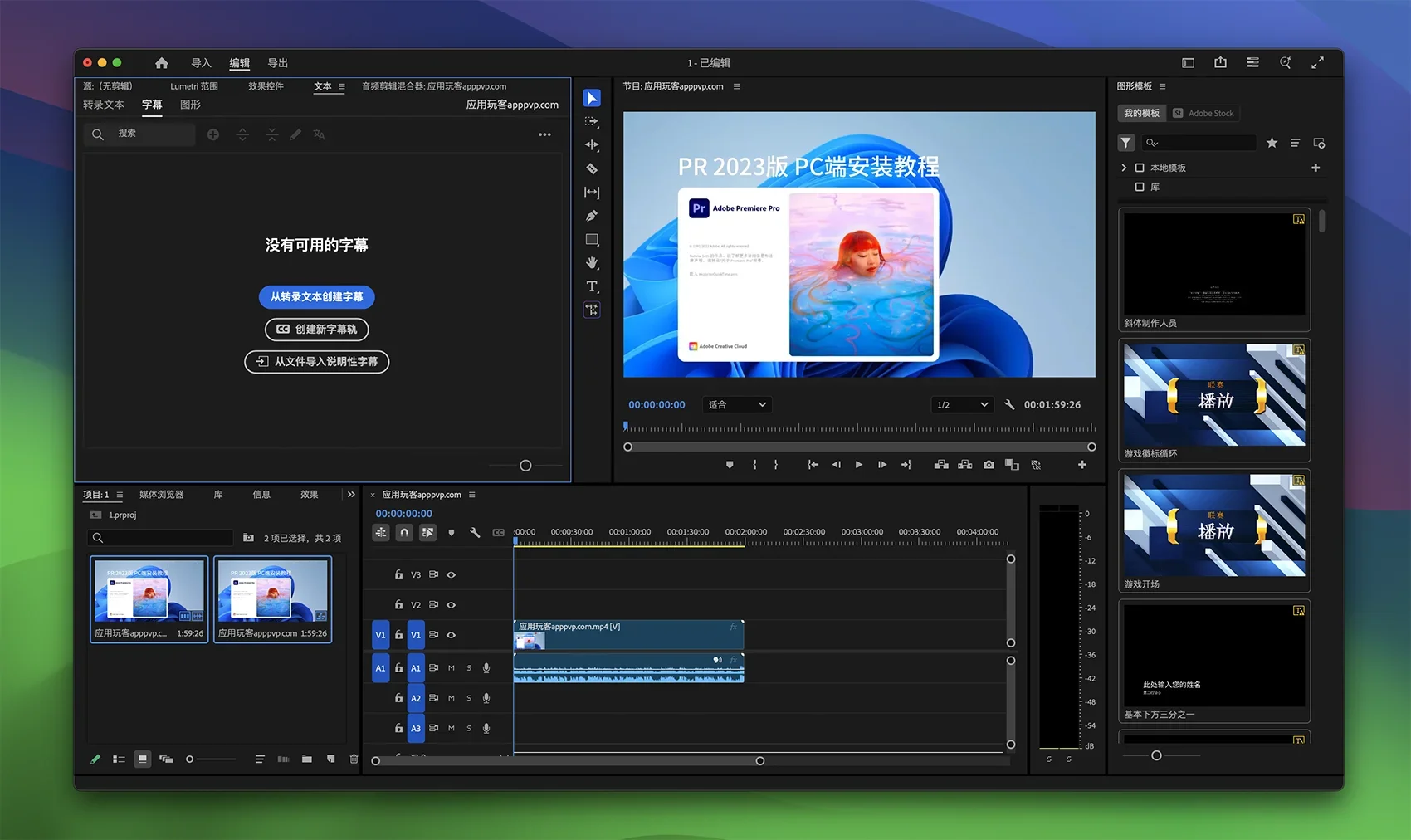The width and height of the screenshot is (1411, 840).
Task: Switch to the 媒体浏览器 tab
Action: tap(162, 495)
